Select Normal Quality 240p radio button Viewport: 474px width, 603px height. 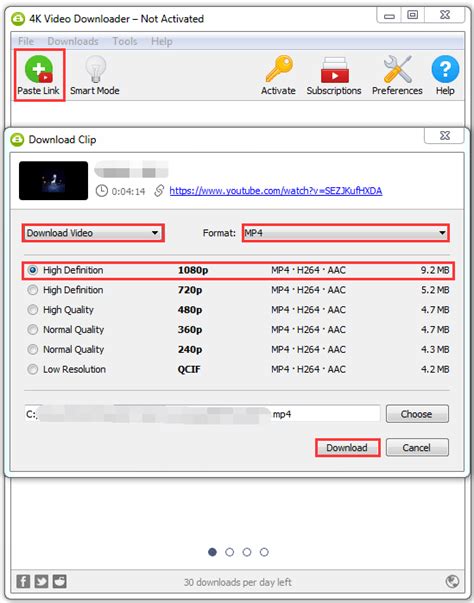33,349
